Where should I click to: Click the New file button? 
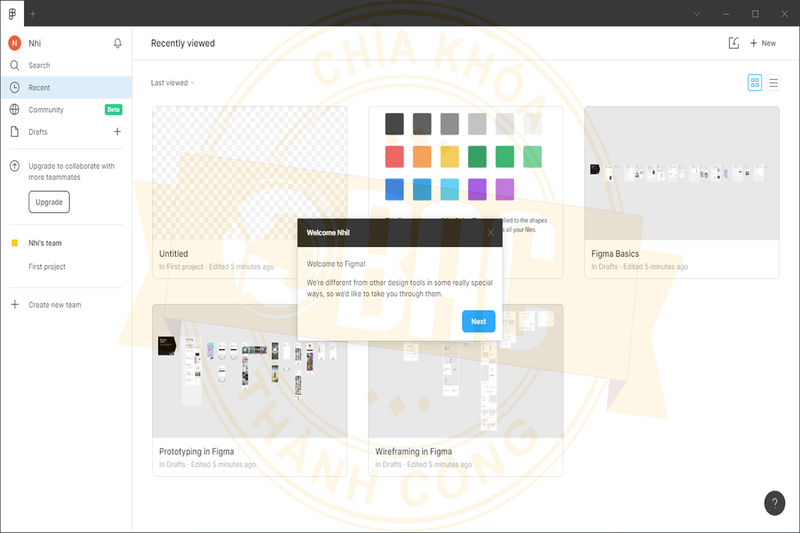point(763,43)
